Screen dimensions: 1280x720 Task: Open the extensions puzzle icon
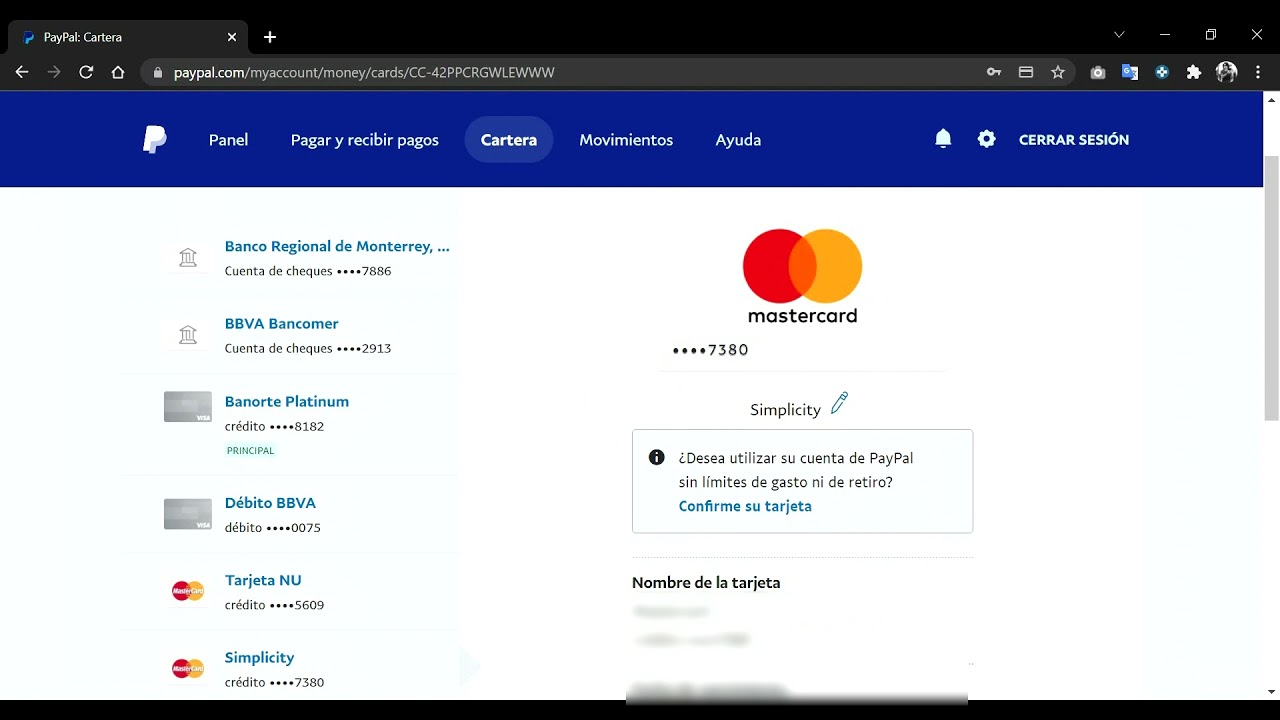click(1194, 72)
